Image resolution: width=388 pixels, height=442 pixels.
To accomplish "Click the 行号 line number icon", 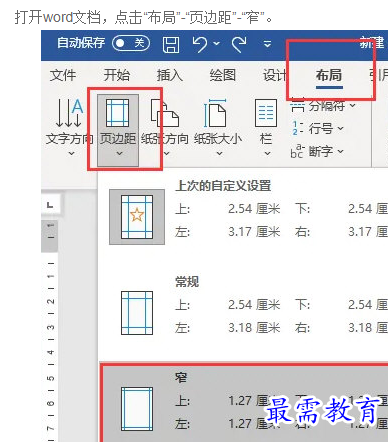I will click(x=297, y=128).
